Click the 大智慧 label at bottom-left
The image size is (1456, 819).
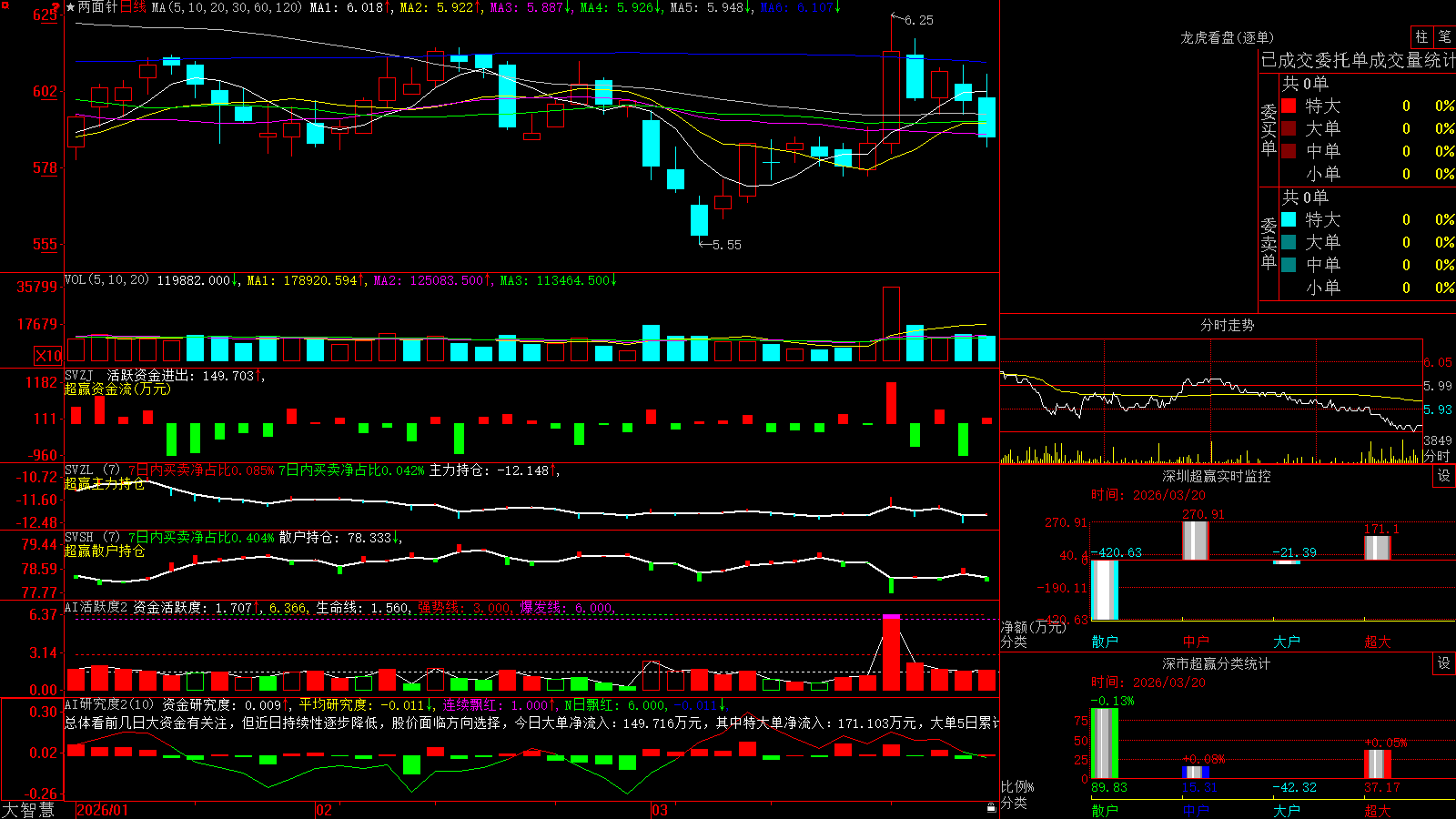[x=28, y=810]
